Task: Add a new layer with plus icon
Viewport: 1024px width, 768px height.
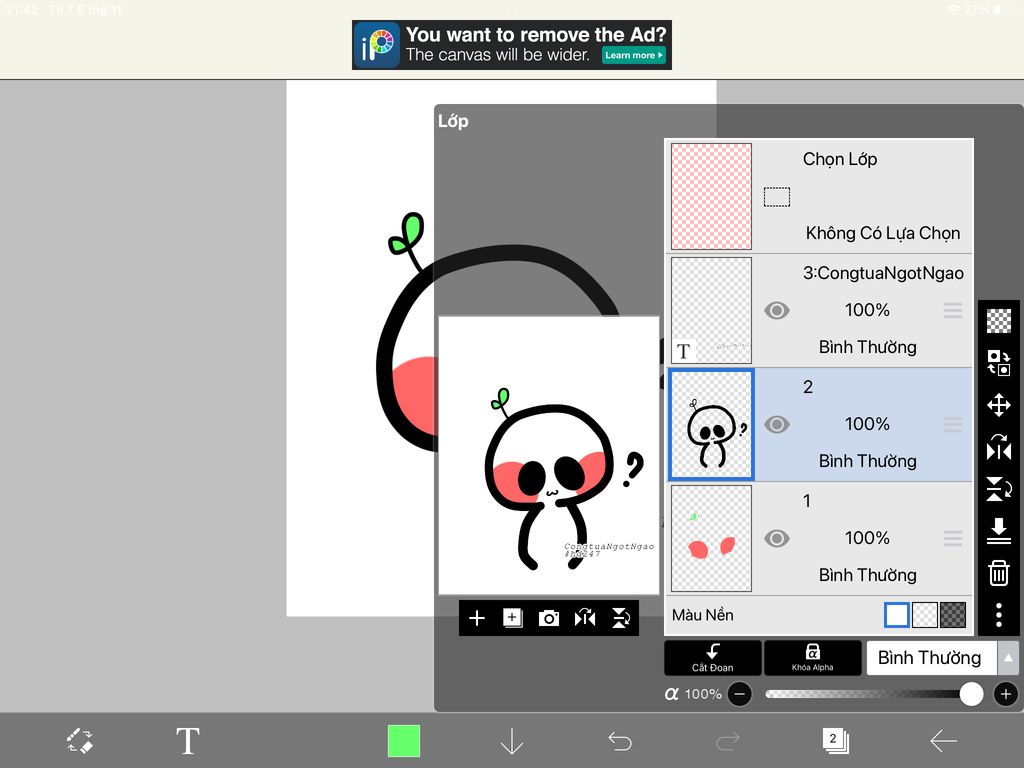Action: click(x=477, y=618)
